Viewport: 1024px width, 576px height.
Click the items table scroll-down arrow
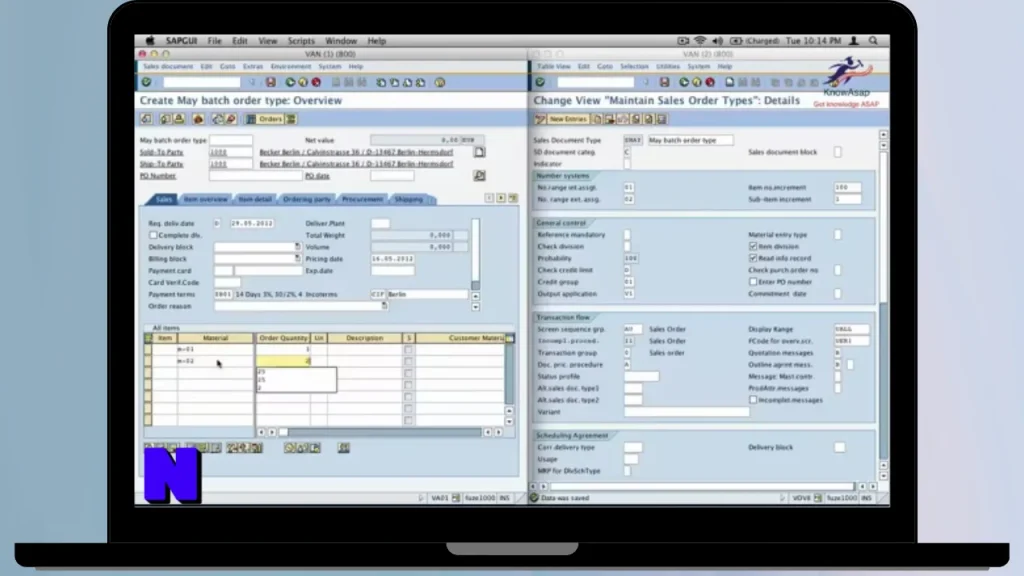pos(509,421)
